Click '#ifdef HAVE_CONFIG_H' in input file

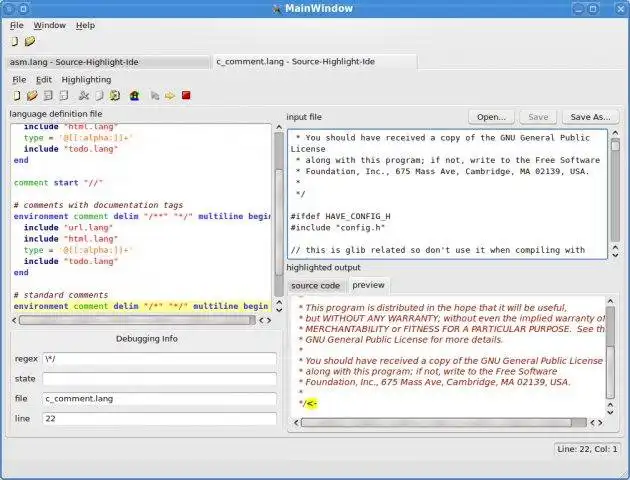(340, 217)
